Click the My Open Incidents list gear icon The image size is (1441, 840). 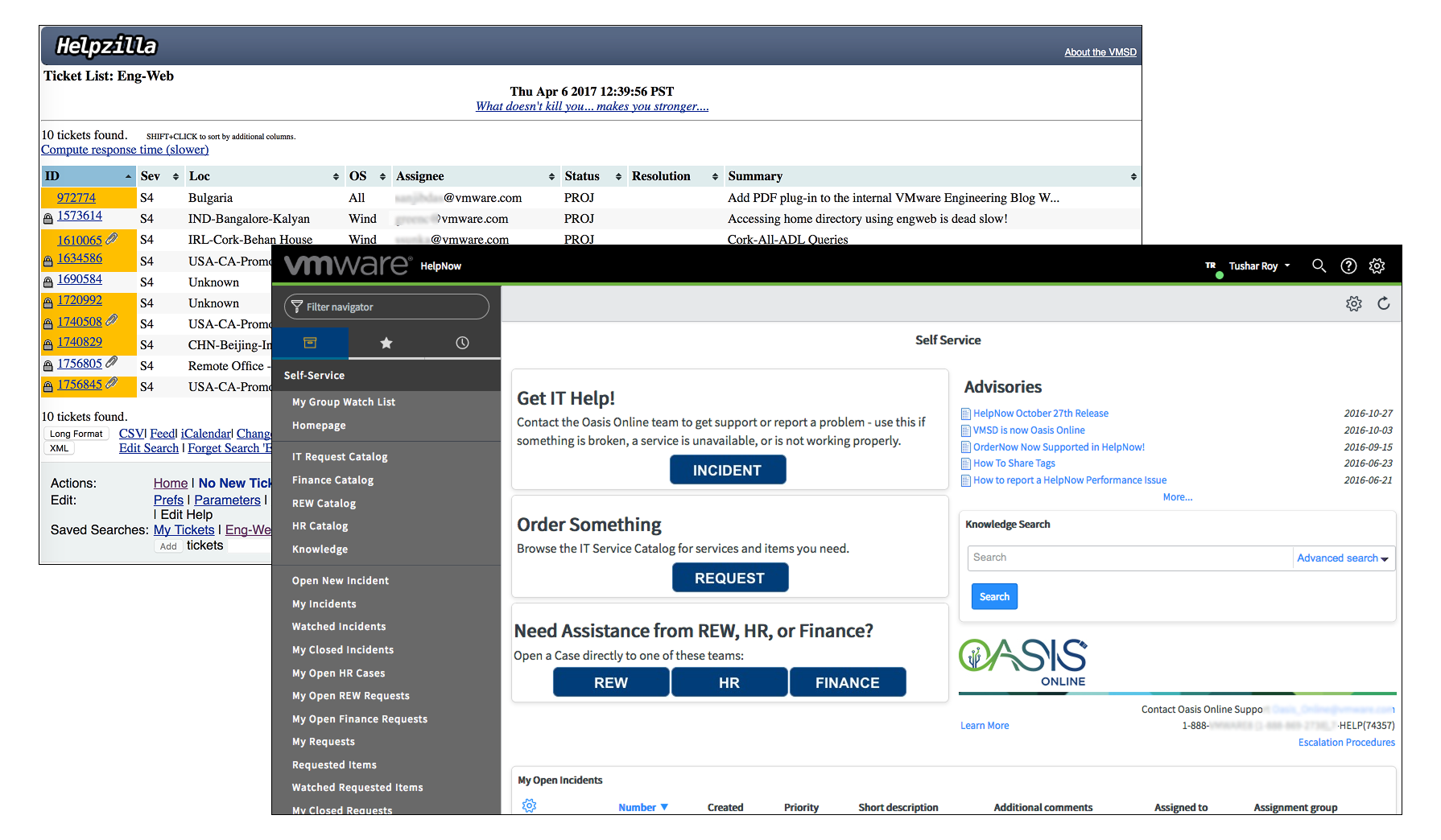[529, 805]
